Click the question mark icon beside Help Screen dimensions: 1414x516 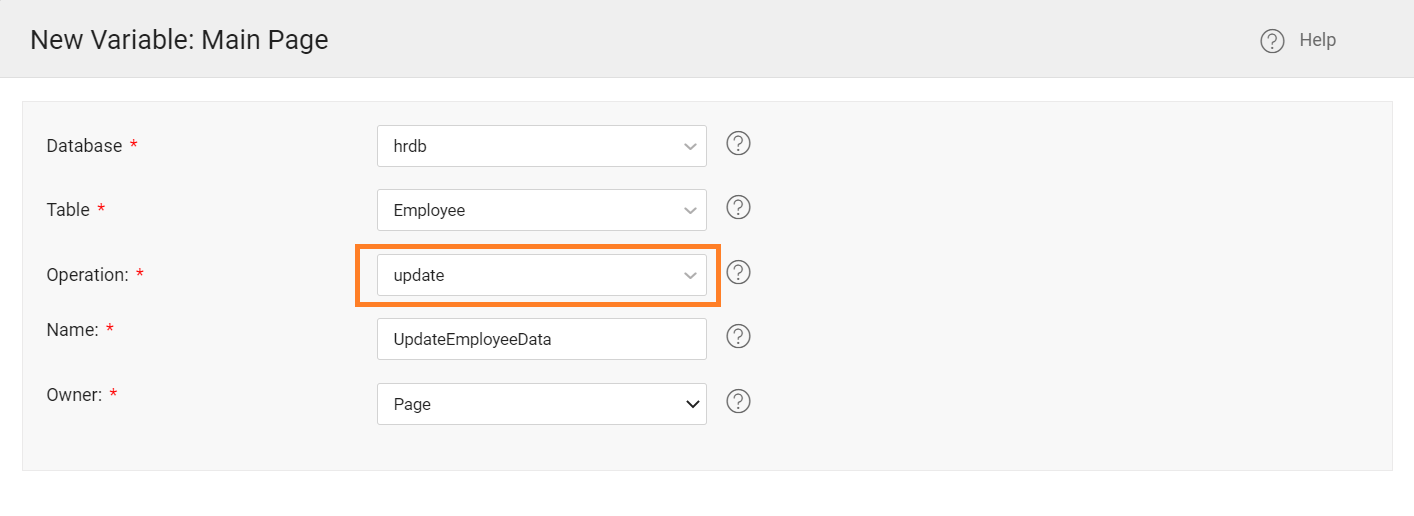(x=1272, y=41)
